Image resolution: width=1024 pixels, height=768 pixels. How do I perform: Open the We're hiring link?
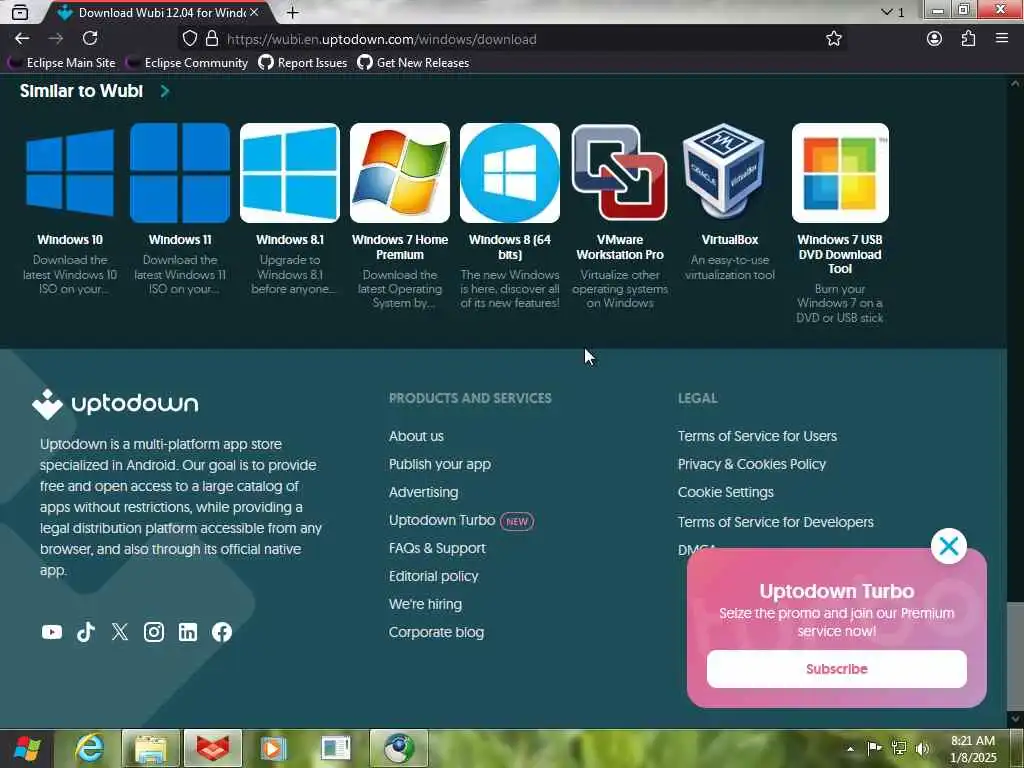425,604
